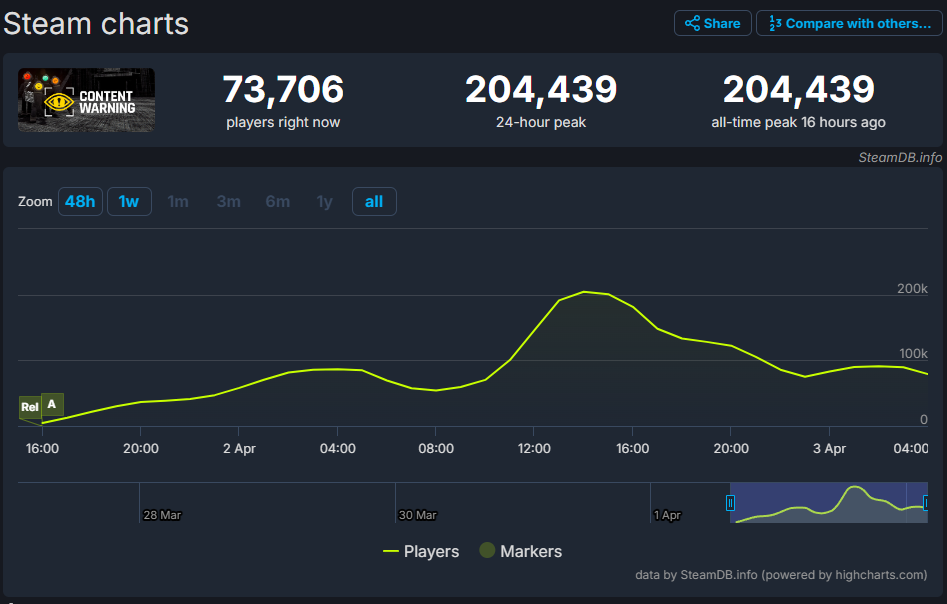The height and width of the screenshot is (604, 947).
Task: Click the 30 Mar navigator date label
Action: coord(417,515)
